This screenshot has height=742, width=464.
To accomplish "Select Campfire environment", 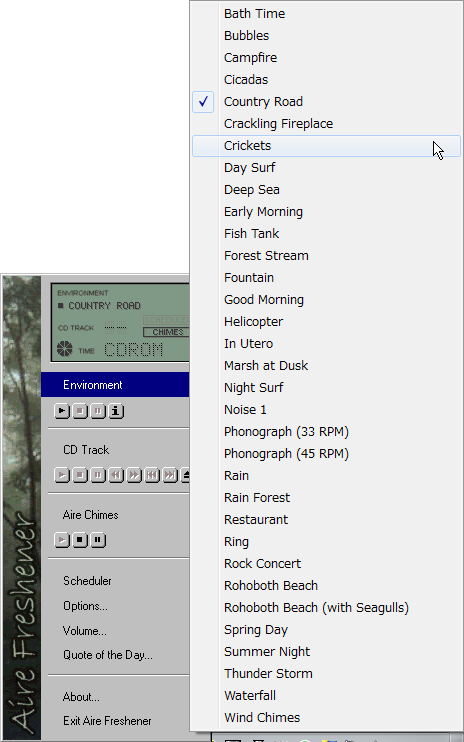I will tap(326, 58).
